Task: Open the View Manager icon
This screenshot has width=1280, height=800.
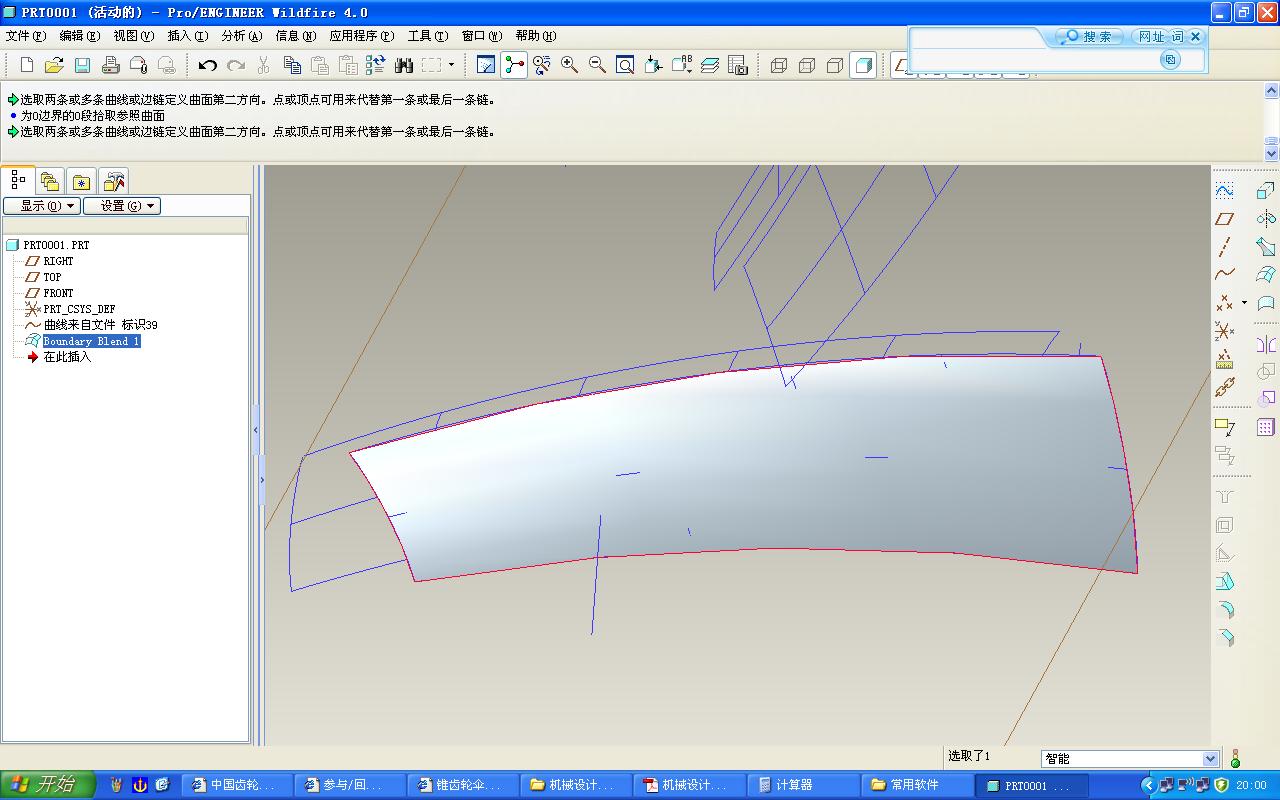Action: click(x=738, y=65)
